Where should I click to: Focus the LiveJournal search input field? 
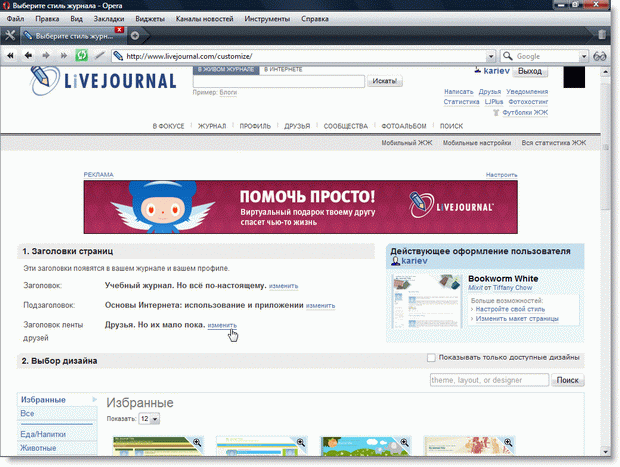click(x=279, y=81)
